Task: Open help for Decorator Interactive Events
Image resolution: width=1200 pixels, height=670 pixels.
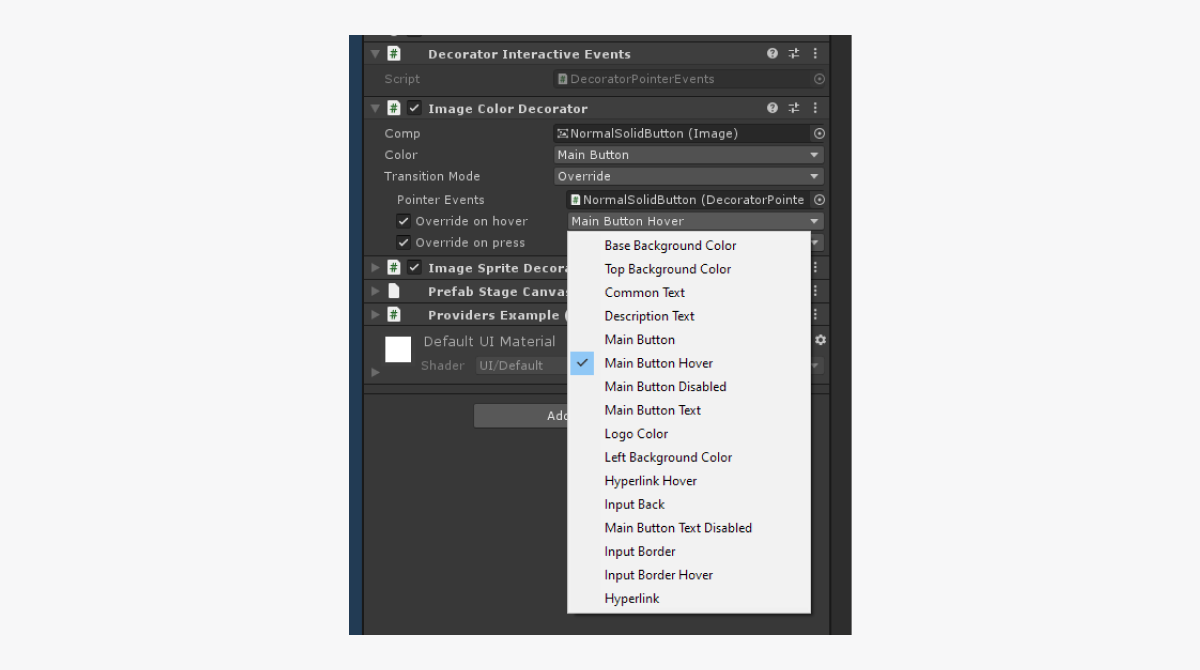Action: point(772,54)
